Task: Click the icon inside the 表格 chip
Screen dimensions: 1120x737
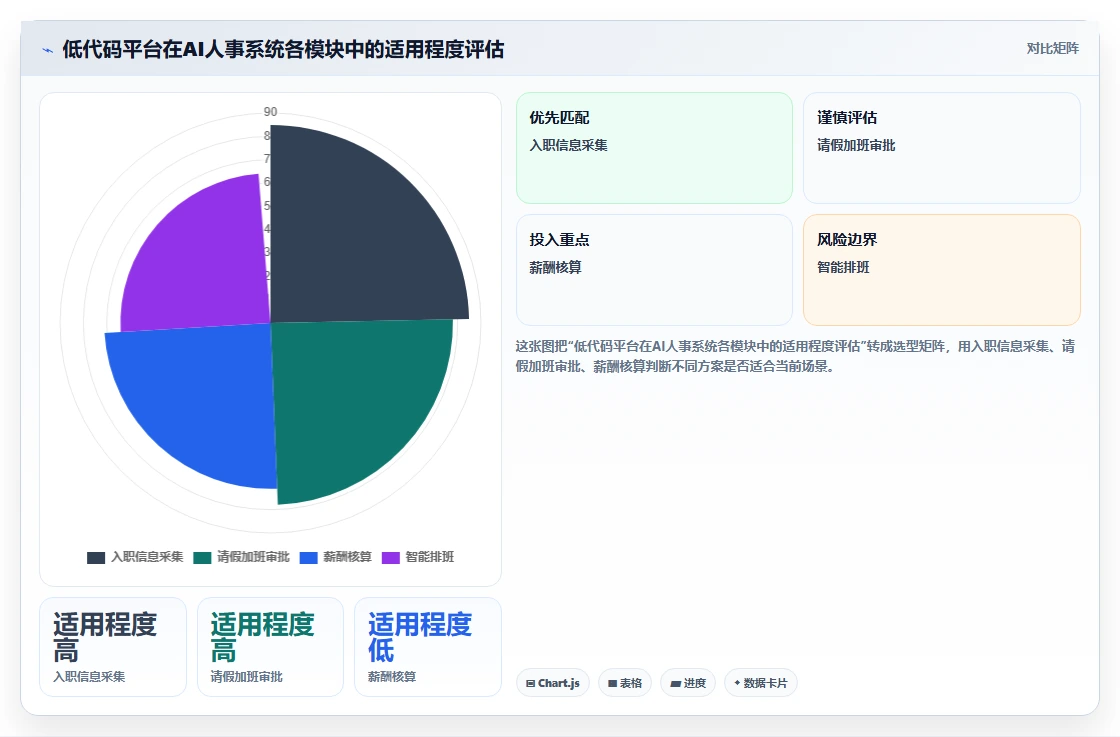Action: [x=612, y=683]
